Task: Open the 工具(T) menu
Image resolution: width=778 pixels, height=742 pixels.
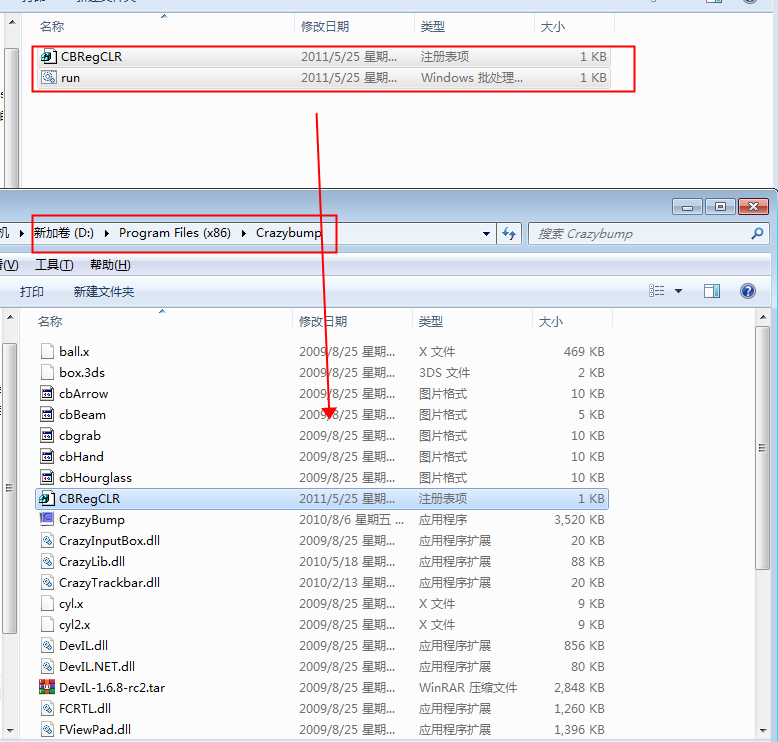Action: tap(54, 265)
